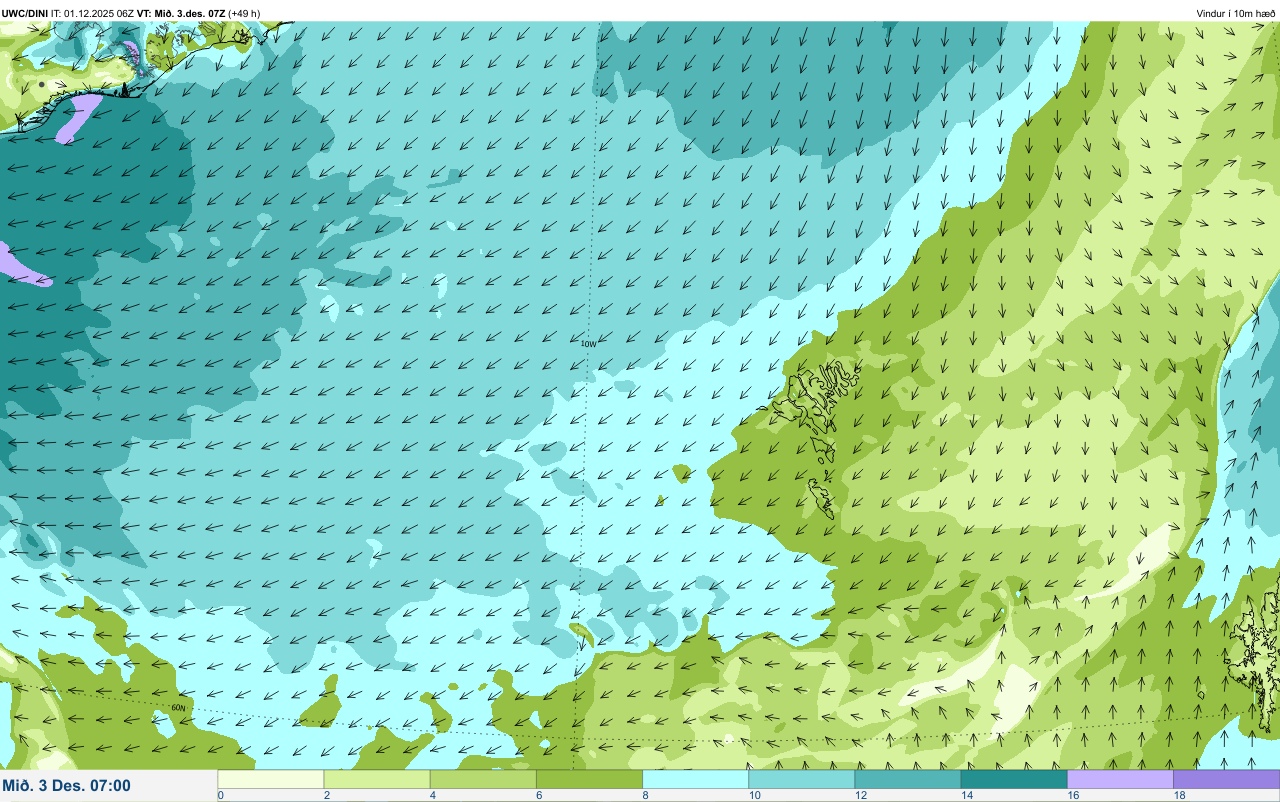Click the legend value '12'
Viewport: 1280px width, 802px height.
(860, 795)
